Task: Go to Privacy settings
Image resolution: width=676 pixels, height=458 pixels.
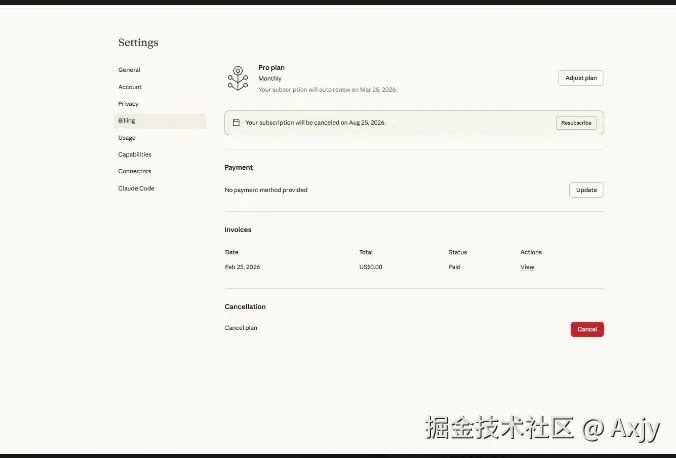Action: point(128,104)
